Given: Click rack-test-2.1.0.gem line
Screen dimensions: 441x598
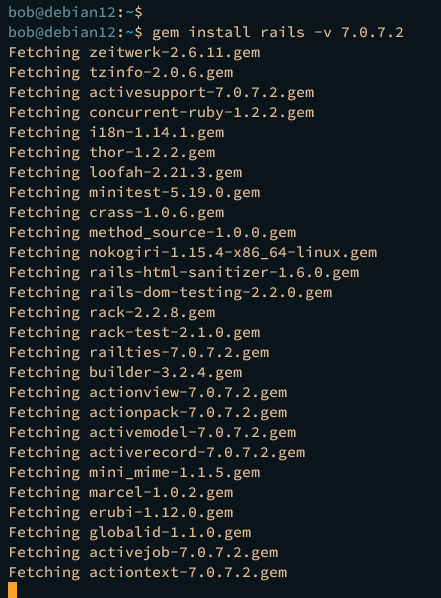Looking at the screenshot, I should 134,332.
